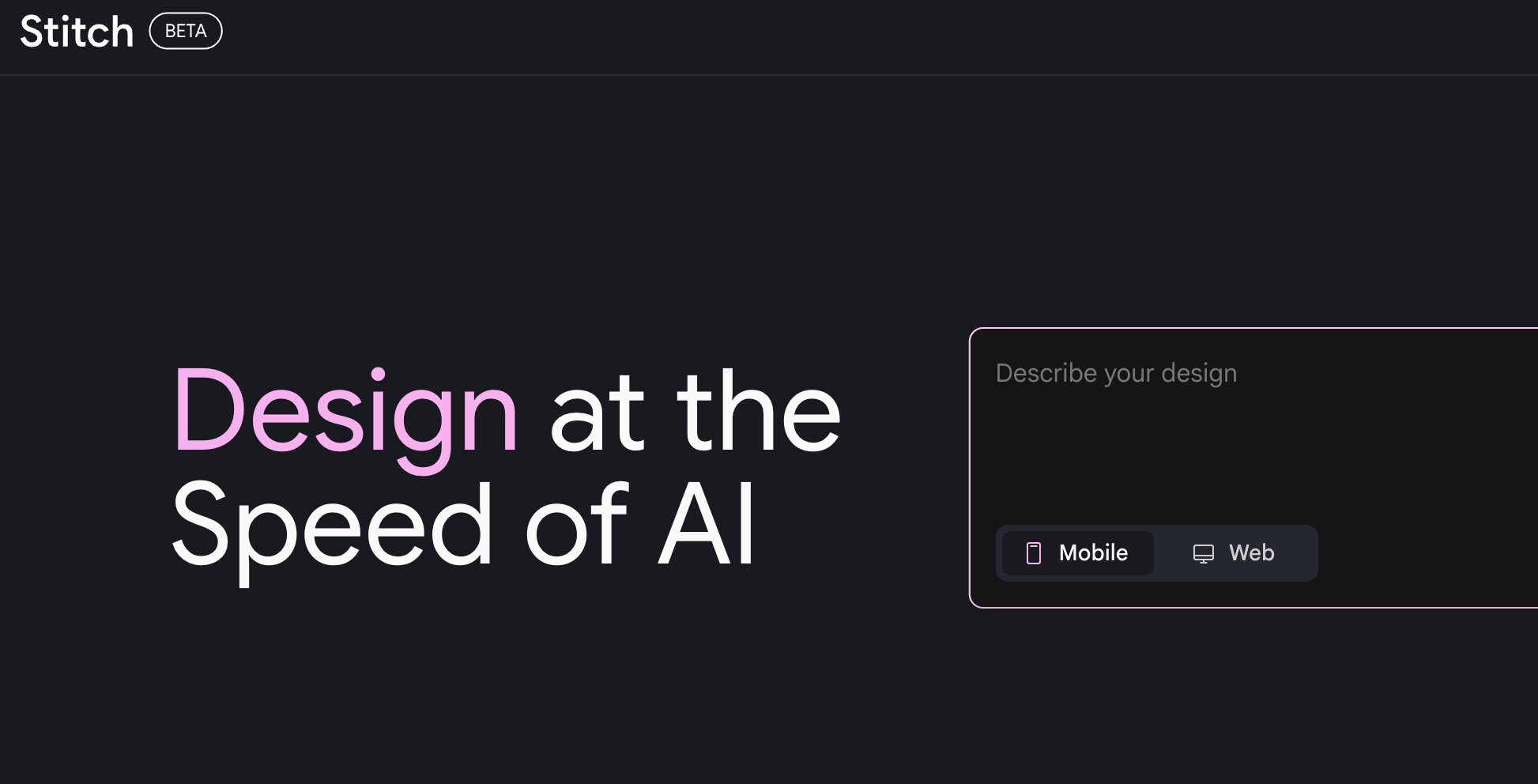1538x784 pixels.
Task: Switch to the Web design mode
Action: pyautogui.click(x=1234, y=553)
